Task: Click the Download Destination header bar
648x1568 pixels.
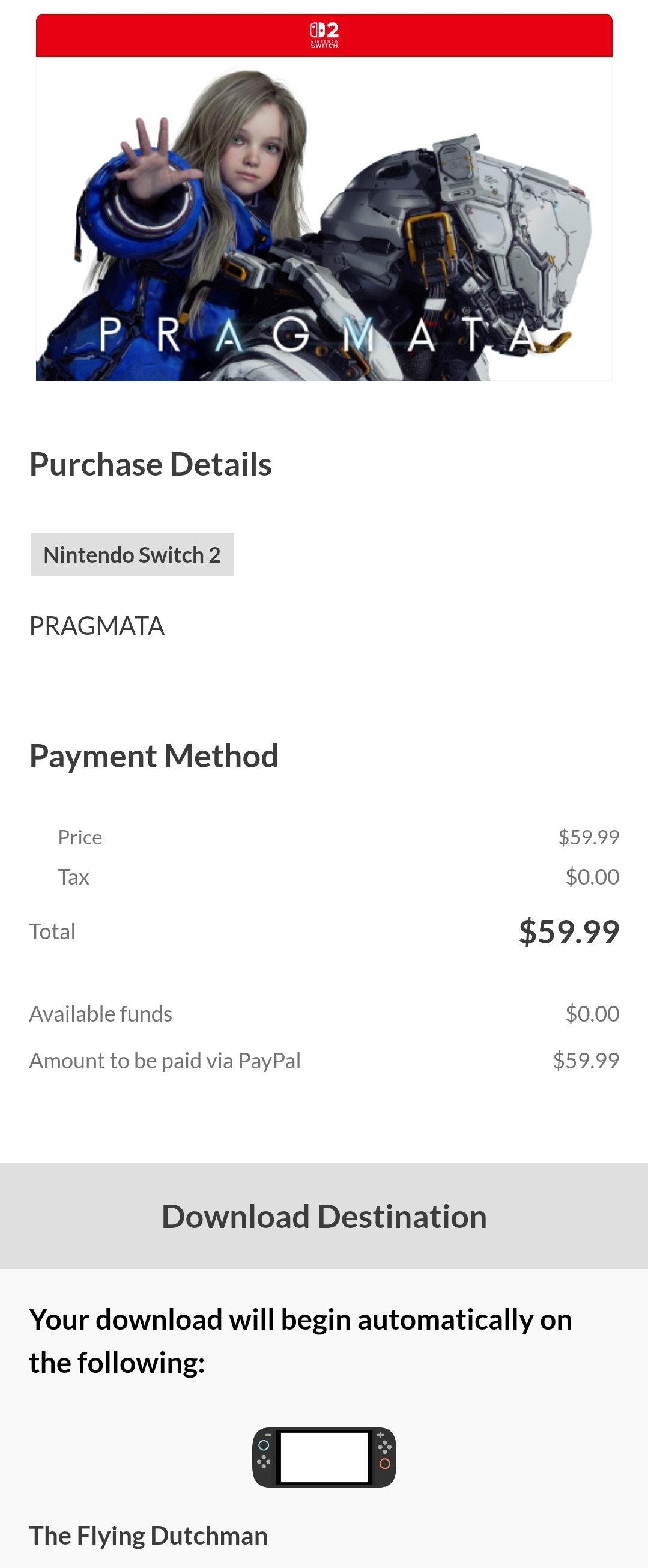Action: click(x=324, y=1216)
